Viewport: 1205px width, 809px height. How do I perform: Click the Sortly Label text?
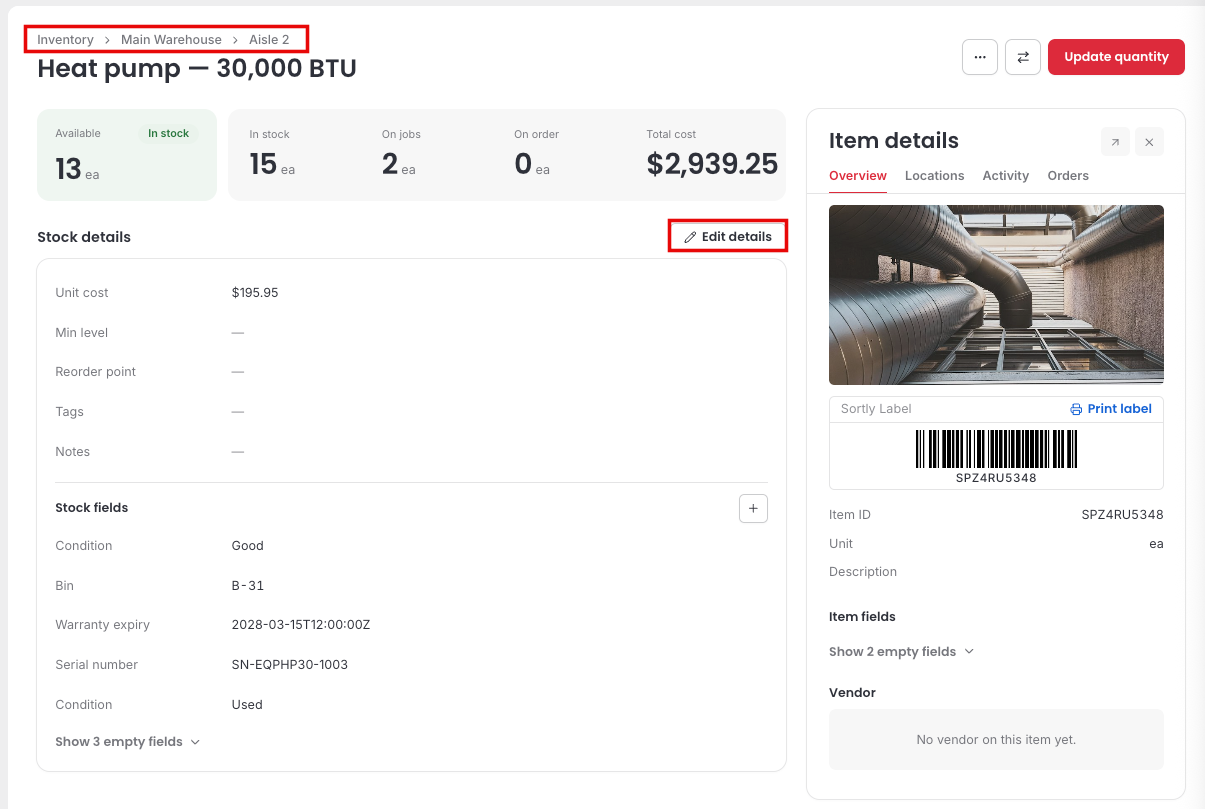click(876, 409)
